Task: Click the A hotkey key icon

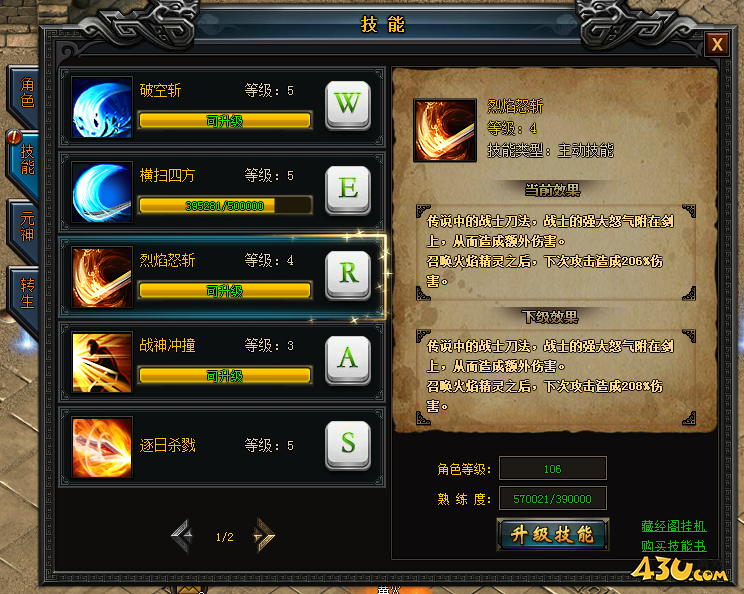Action: (348, 360)
